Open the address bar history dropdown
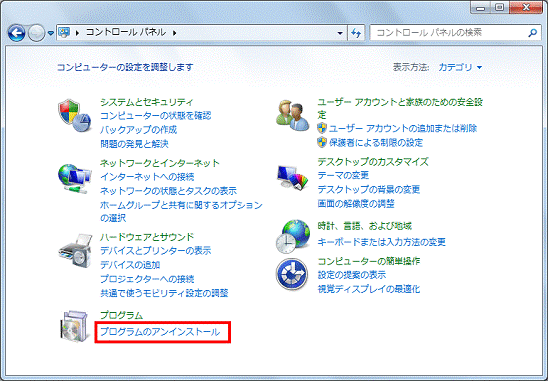This screenshot has width=548, height=381. (x=340, y=33)
